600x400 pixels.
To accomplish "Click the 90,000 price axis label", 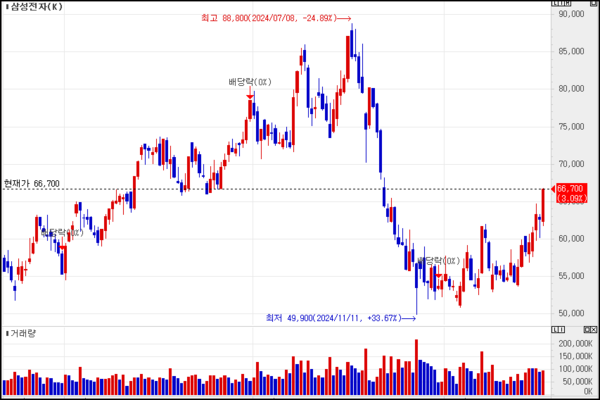I will tap(571, 14).
